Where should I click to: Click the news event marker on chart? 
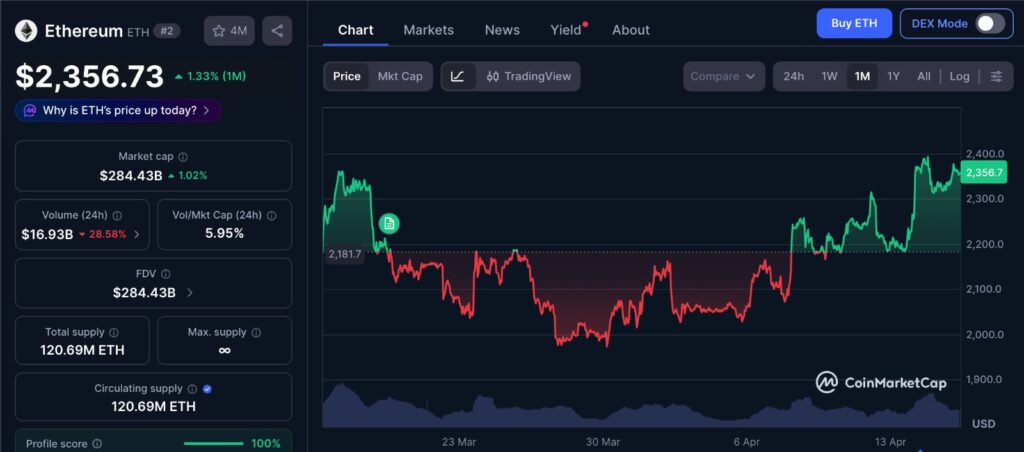tap(389, 224)
